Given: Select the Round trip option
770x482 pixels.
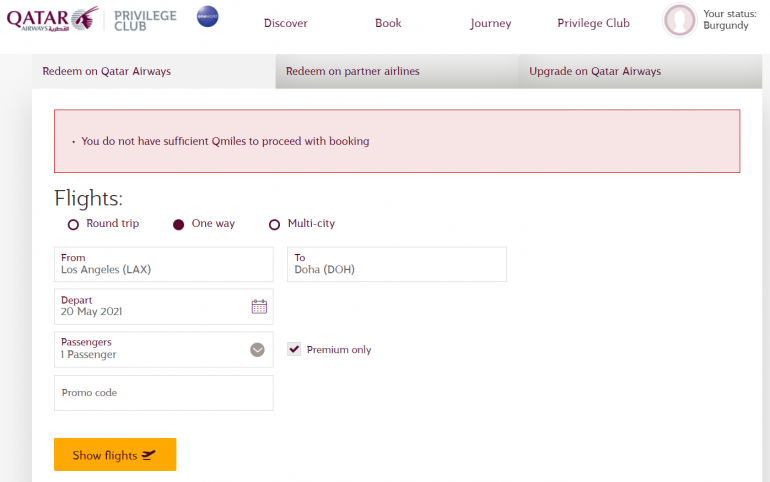Looking at the screenshot, I should point(73,224).
